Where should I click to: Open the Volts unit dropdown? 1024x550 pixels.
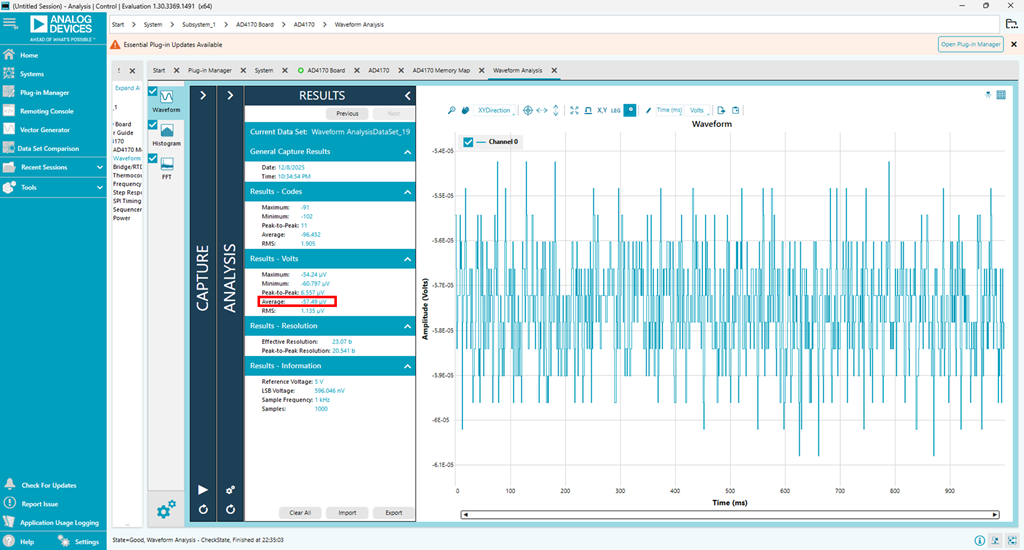pyautogui.click(x=699, y=110)
